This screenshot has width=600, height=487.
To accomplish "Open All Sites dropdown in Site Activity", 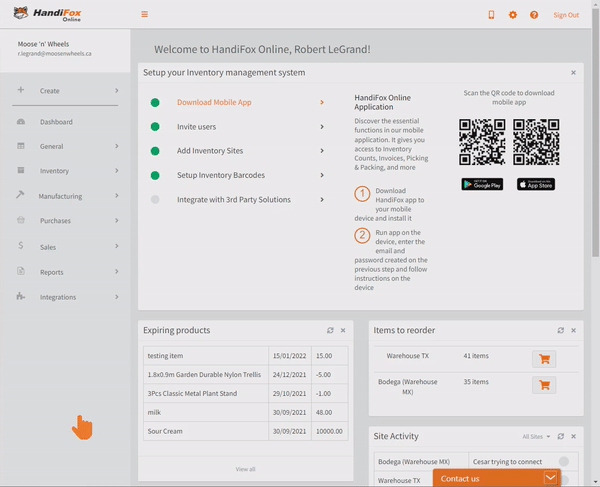I will [536, 437].
